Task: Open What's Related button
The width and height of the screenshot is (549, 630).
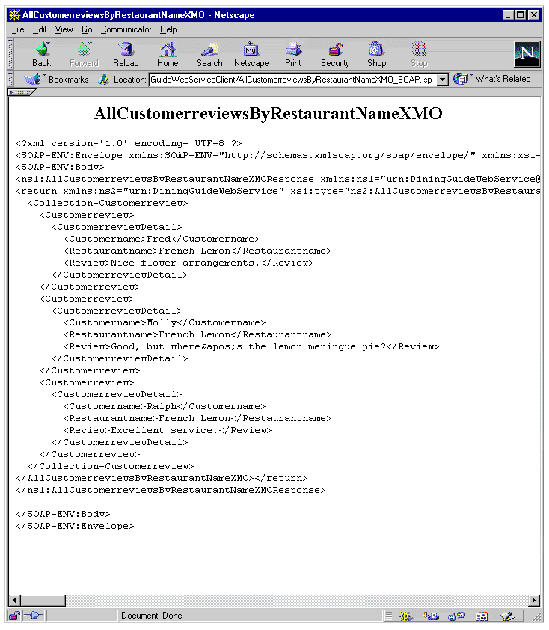Action: (492, 79)
